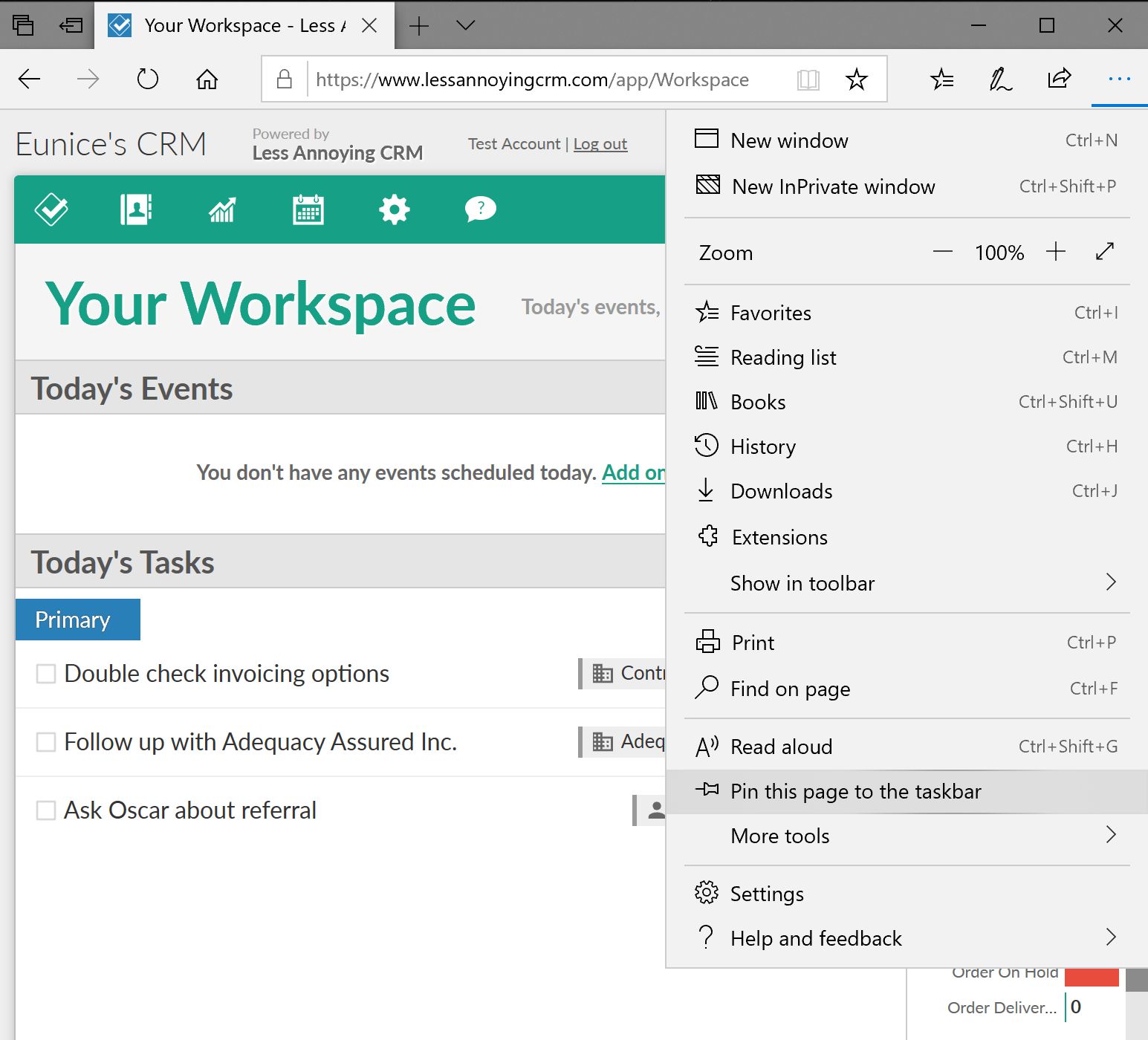Open Follow up with Adequacy Assured Inc. task
Screen dimensions: 1148x1040
[x=260, y=742]
